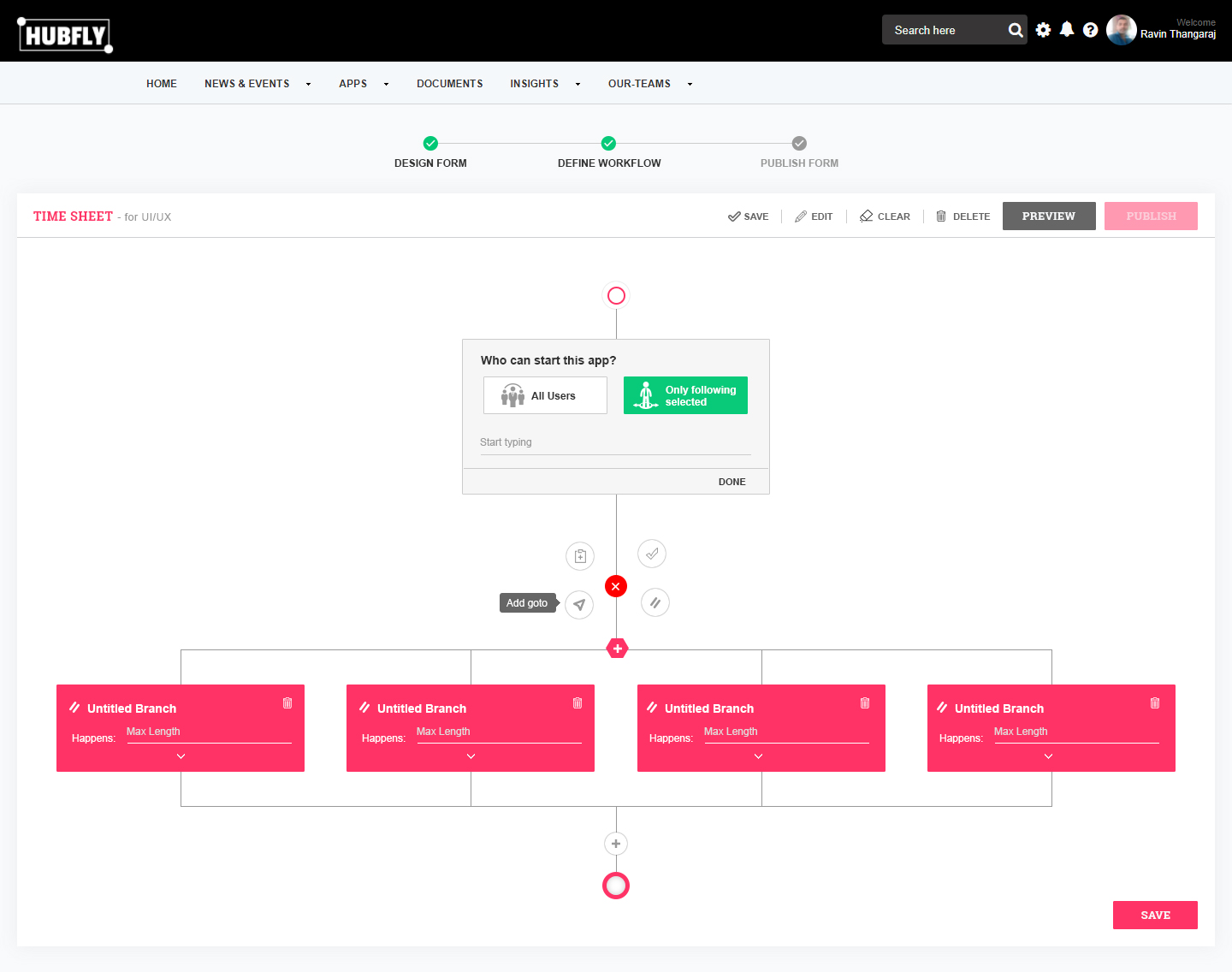
Task: Click the Time Sheet title
Action: pyautogui.click(x=73, y=216)
